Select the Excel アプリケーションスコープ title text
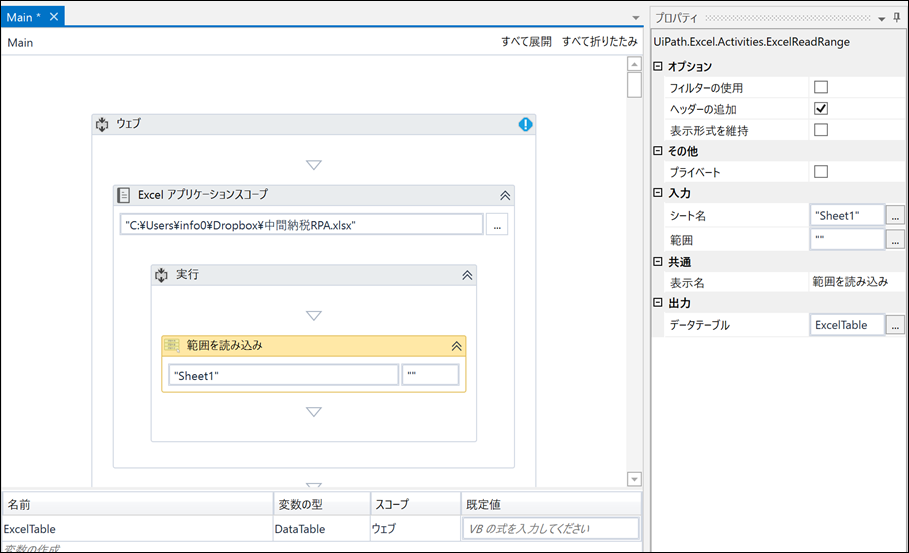 coord(203,195)
